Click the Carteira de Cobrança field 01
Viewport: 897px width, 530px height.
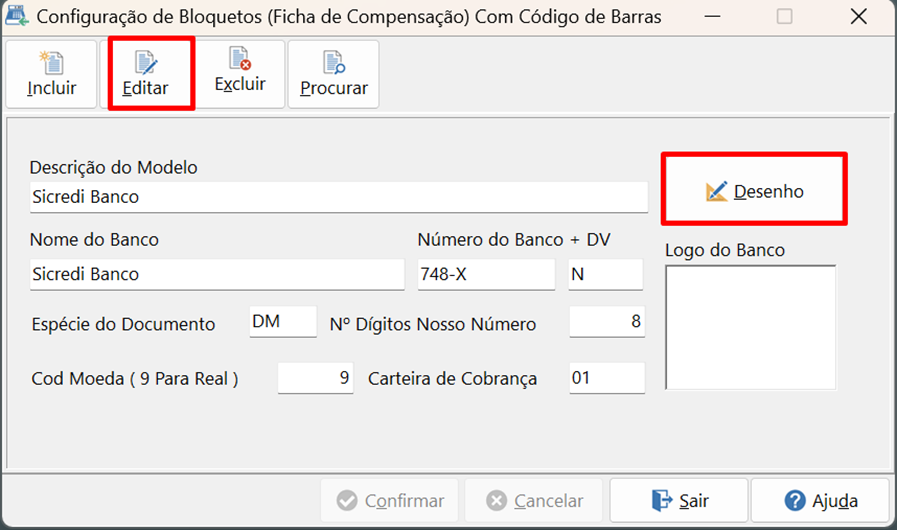pos(607,378)
